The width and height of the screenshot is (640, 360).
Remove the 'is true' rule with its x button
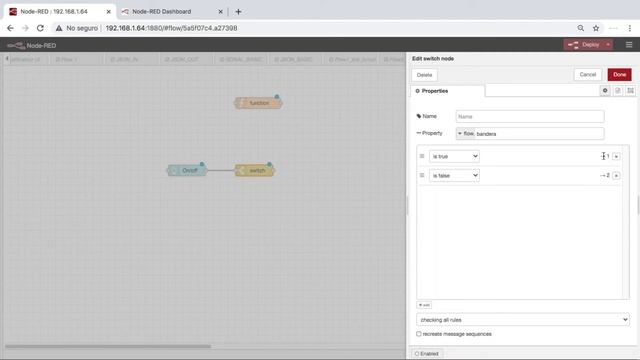point(616,156)
